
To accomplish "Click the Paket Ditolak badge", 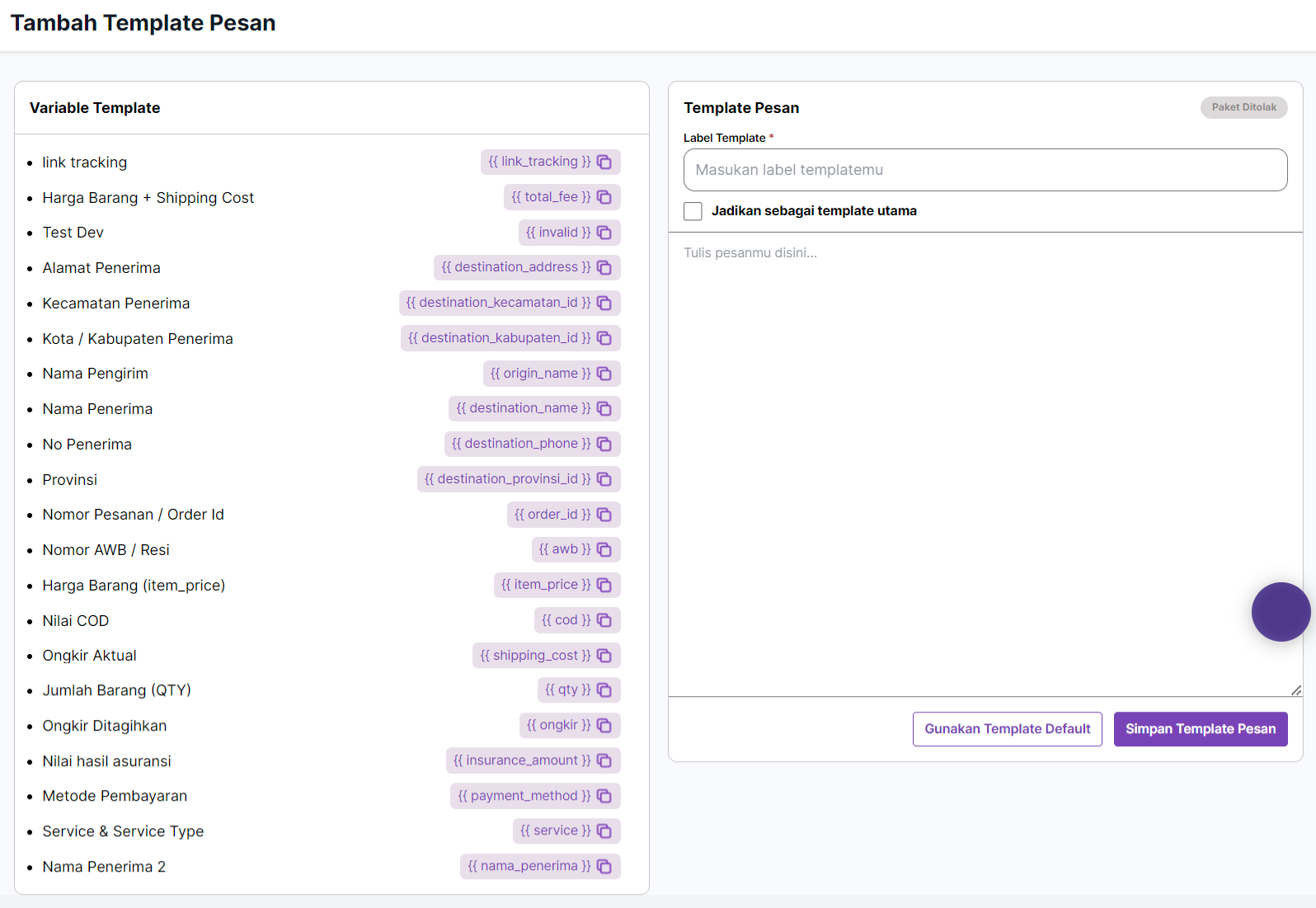I will click(x=1243, y=107).
